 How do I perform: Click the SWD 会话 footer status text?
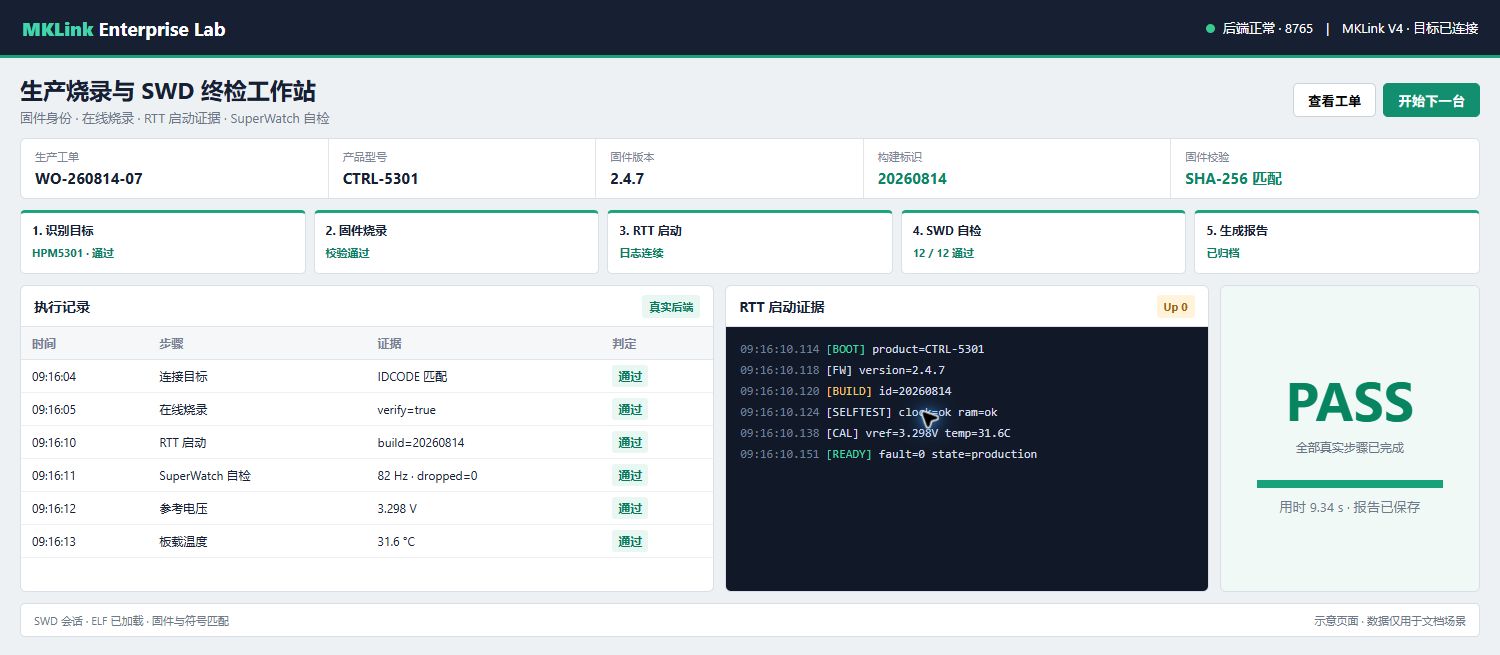(x=132, y=621)
